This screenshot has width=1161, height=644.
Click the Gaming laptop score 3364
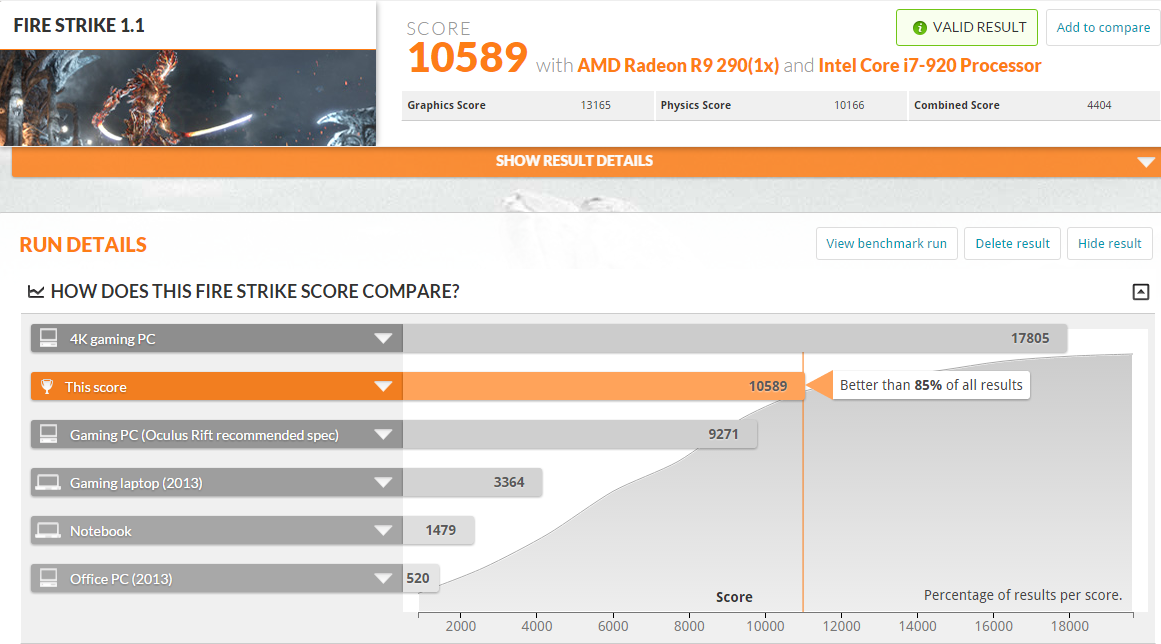[x=509, y=483]
